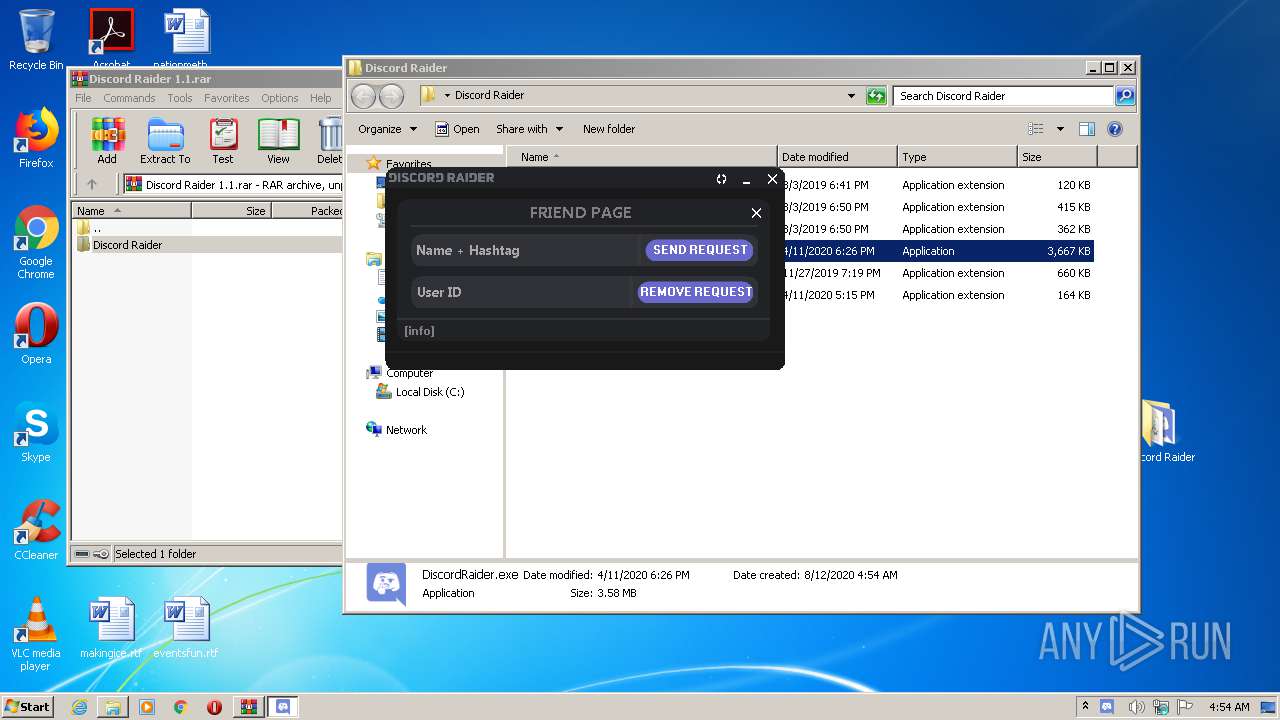
Task: Click Delete icon in WinRAR toolbar
Action: [329, 141]
